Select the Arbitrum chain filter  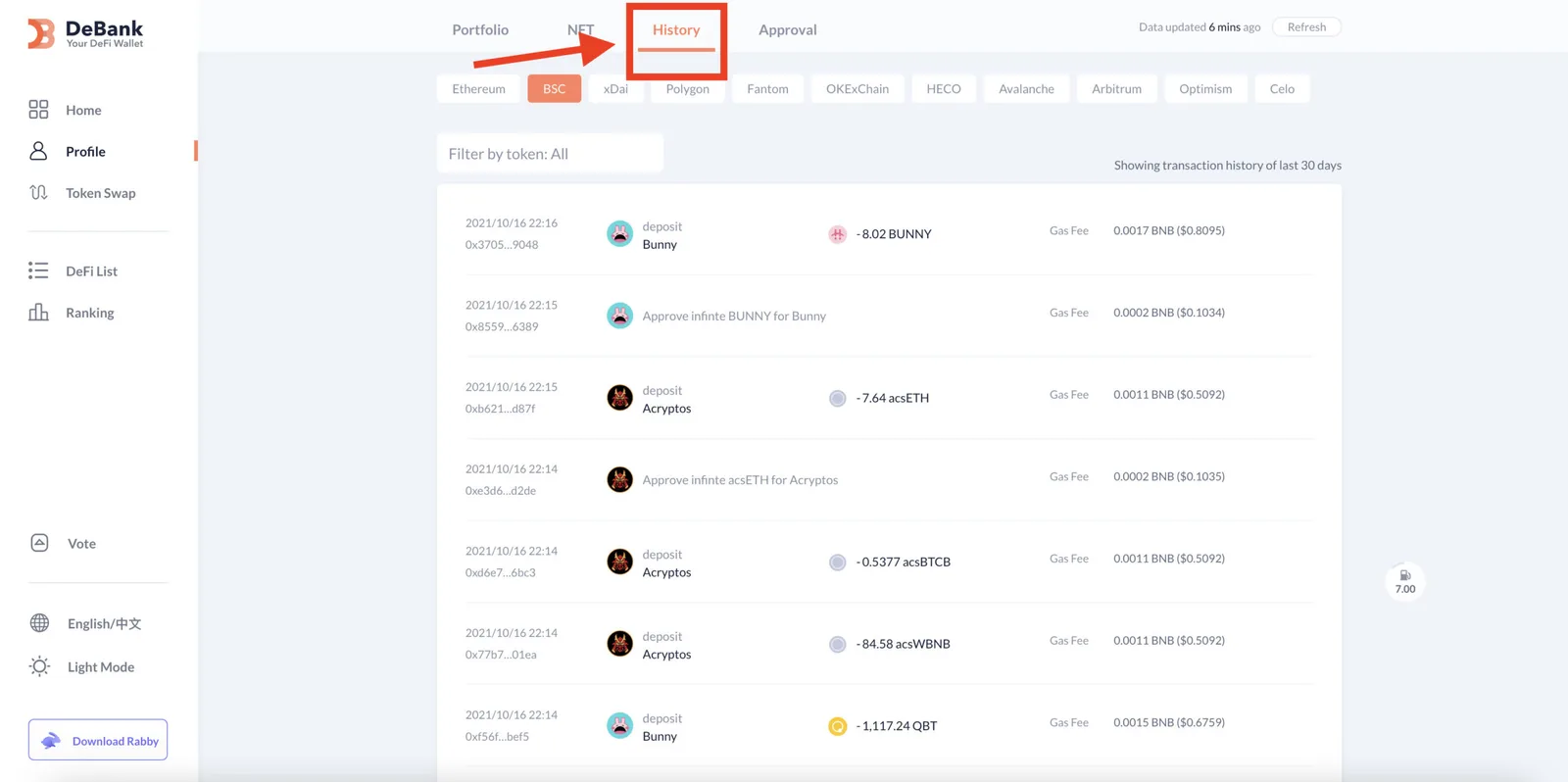click(x=1116, y=88)
